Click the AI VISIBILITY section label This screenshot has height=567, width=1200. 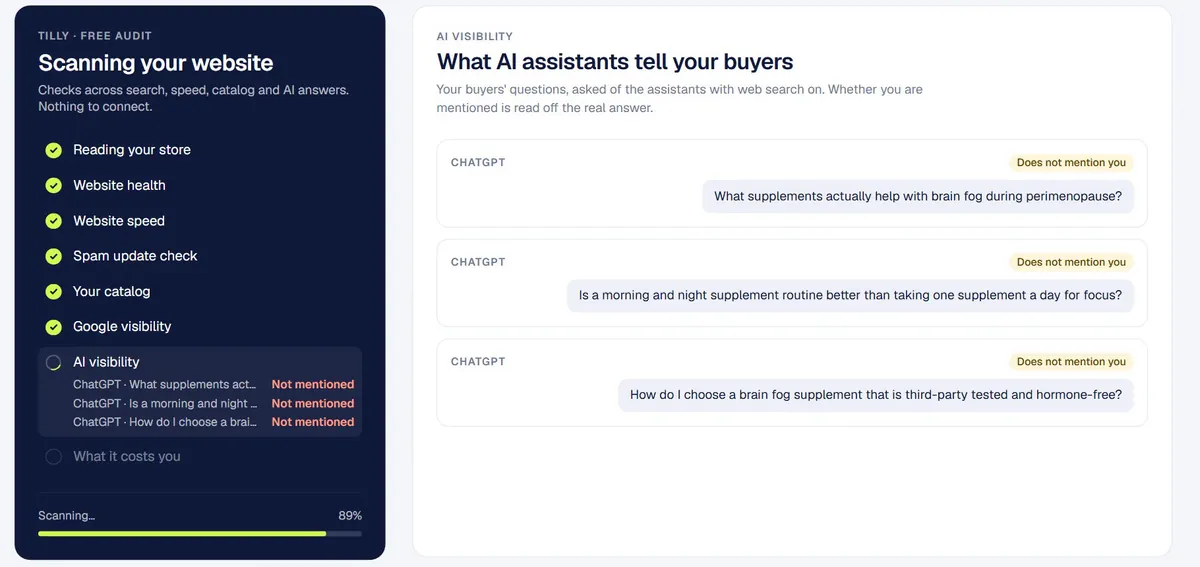click(x=475, y=36)
